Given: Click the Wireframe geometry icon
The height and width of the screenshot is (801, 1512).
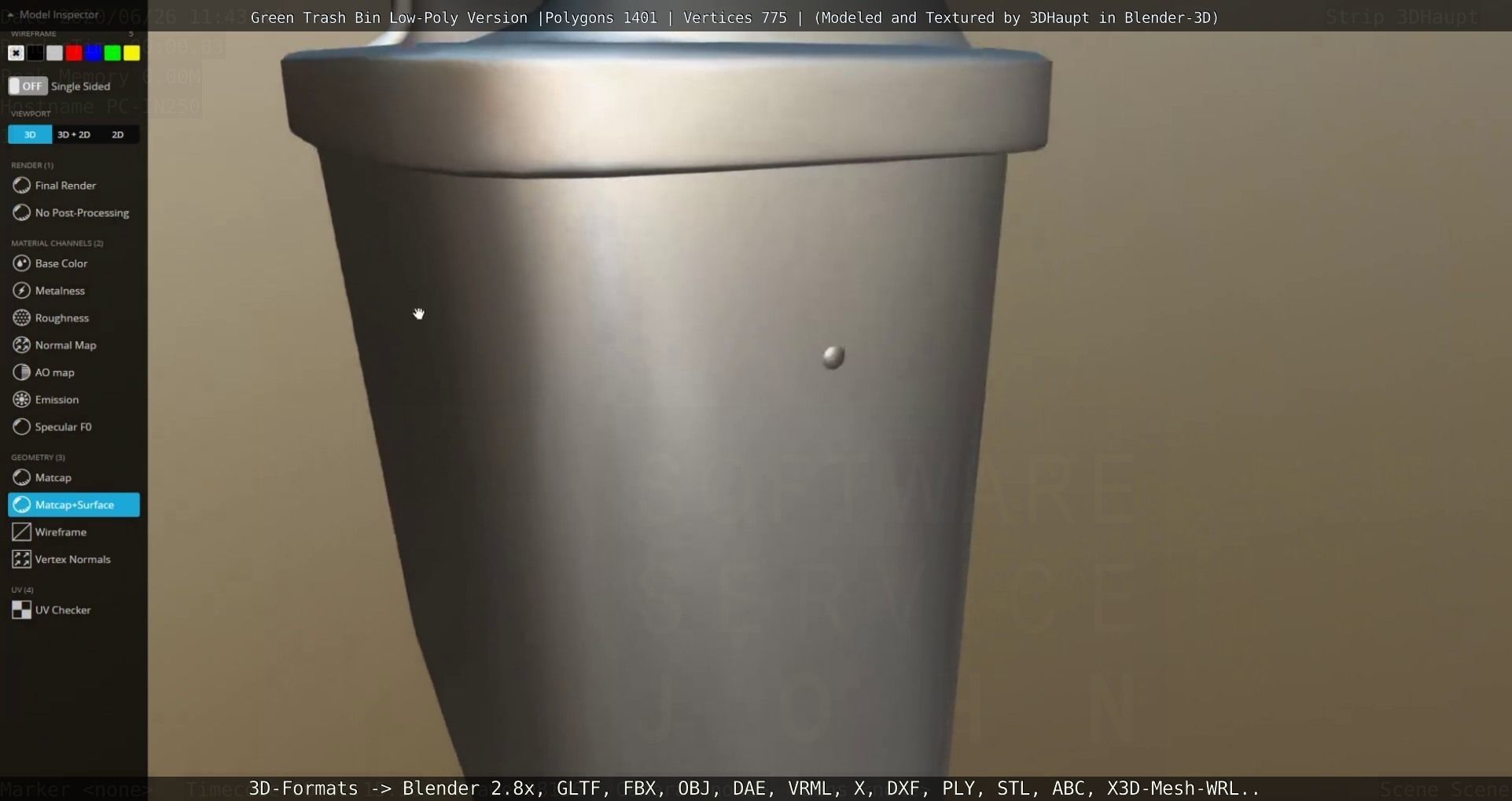Looking at the screenshot, I should pos(22,532).
